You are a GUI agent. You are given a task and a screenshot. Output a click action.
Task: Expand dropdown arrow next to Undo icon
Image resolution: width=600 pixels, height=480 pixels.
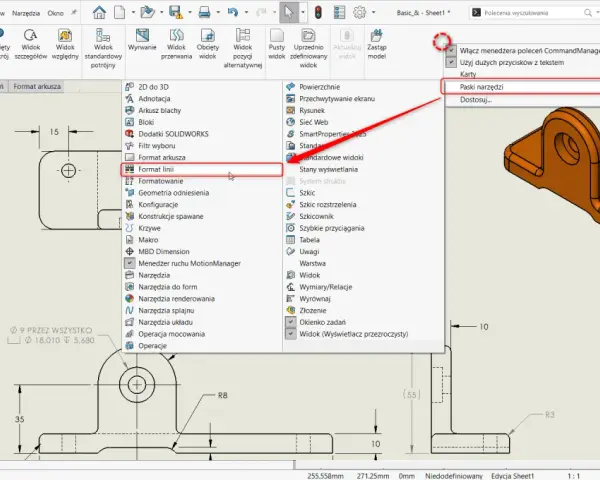[246, 13]
